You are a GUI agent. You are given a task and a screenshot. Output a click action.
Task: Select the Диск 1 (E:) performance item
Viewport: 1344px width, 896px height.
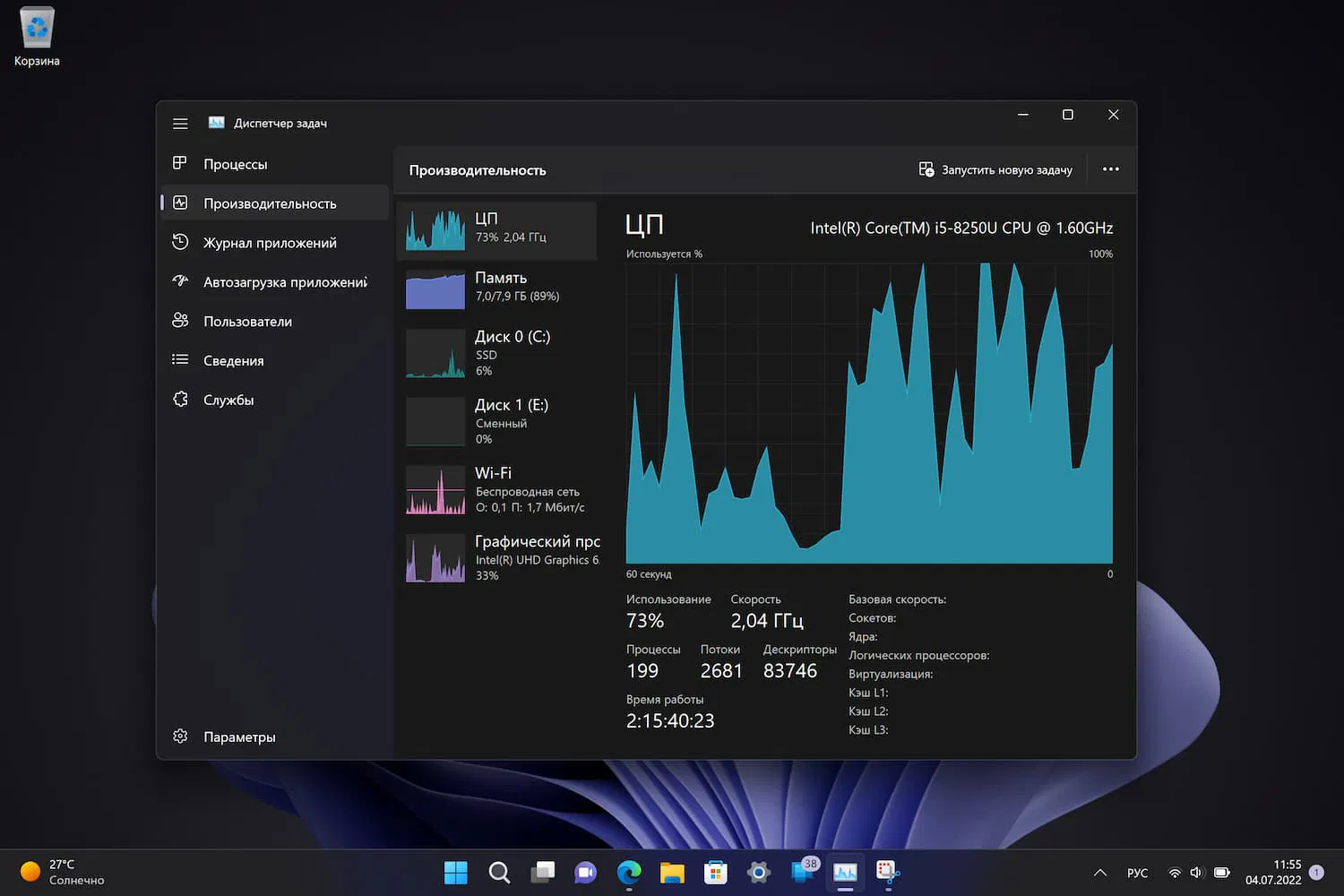[496, 421]
